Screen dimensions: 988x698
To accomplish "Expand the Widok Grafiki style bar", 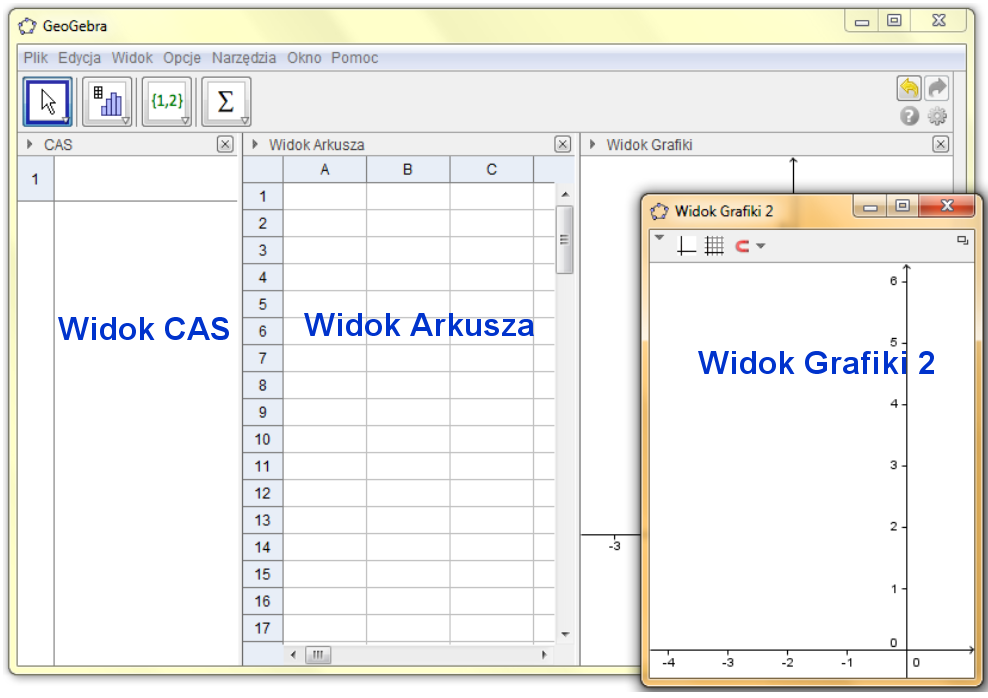I will [592, 144].
